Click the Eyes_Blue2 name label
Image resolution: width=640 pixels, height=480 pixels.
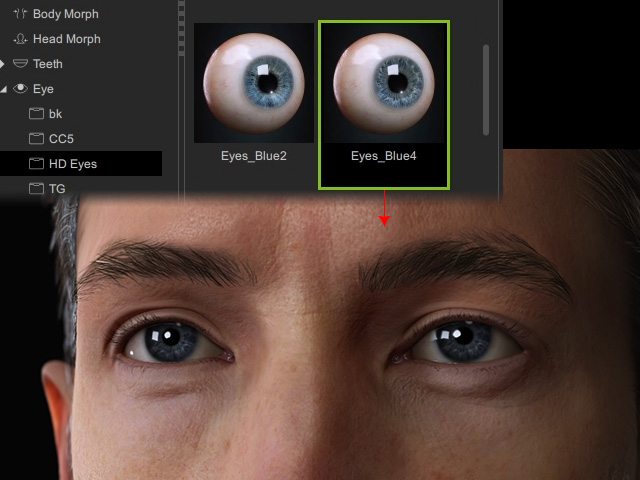pyautogui.click(x=254, y=157)
